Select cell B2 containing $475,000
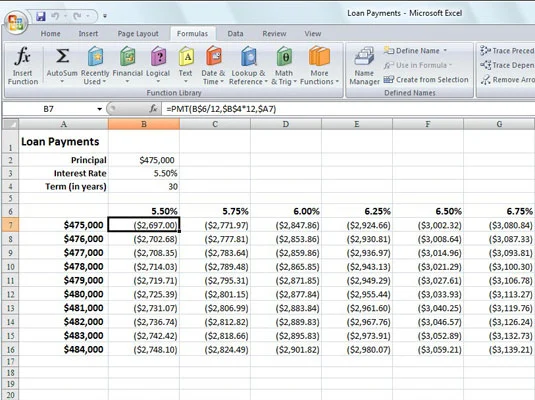 click(144, 160)
